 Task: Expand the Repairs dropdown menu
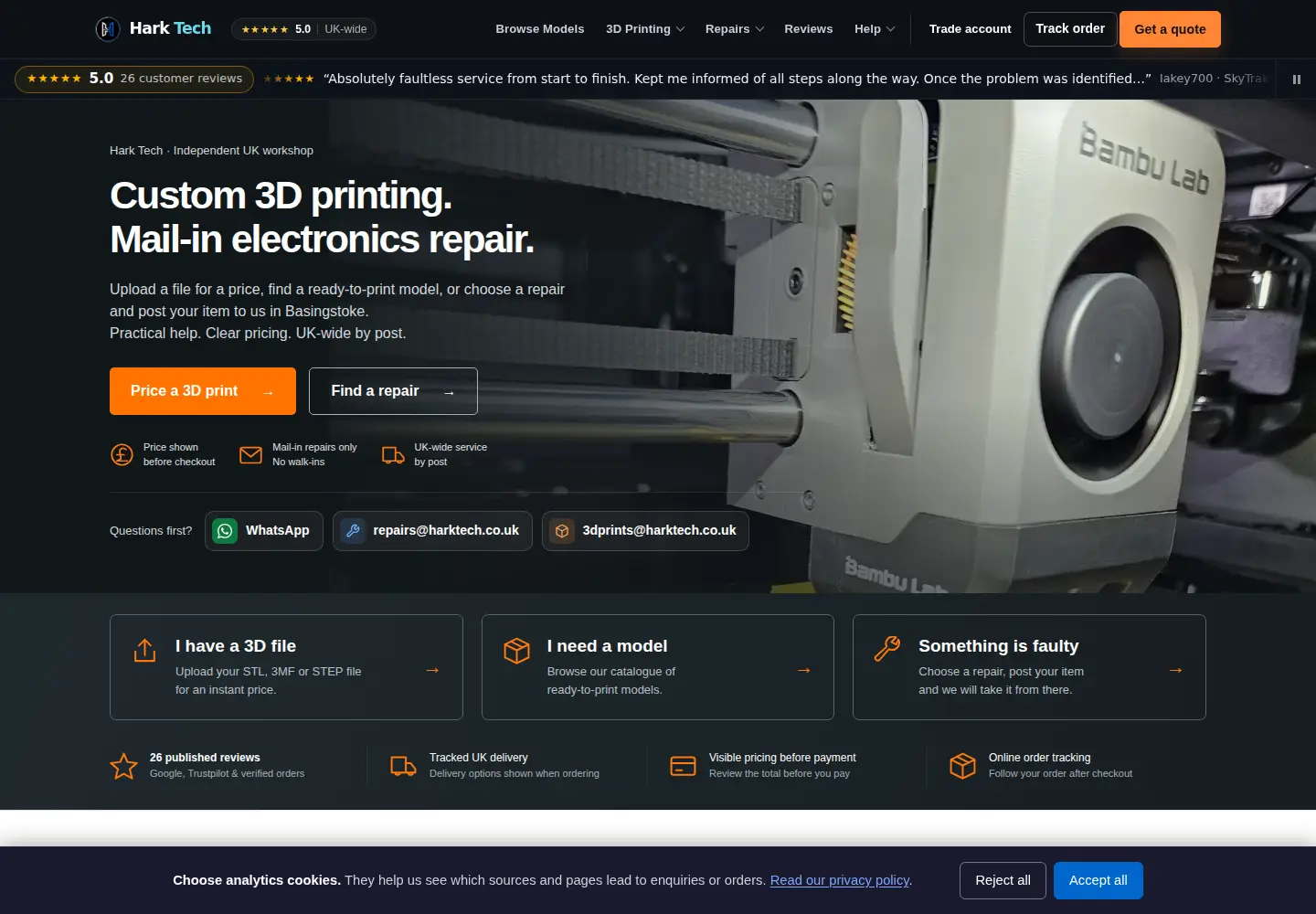(735, 29)
